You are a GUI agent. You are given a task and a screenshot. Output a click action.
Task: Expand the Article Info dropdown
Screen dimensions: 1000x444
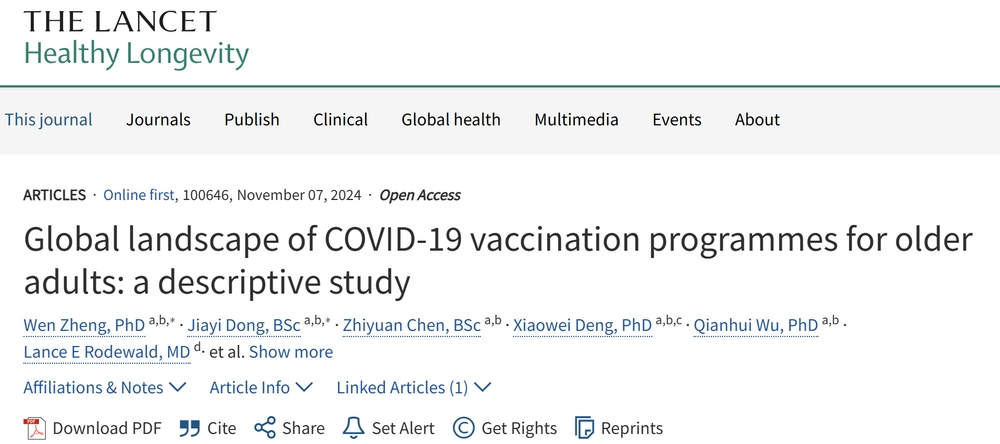pos(261,387)
